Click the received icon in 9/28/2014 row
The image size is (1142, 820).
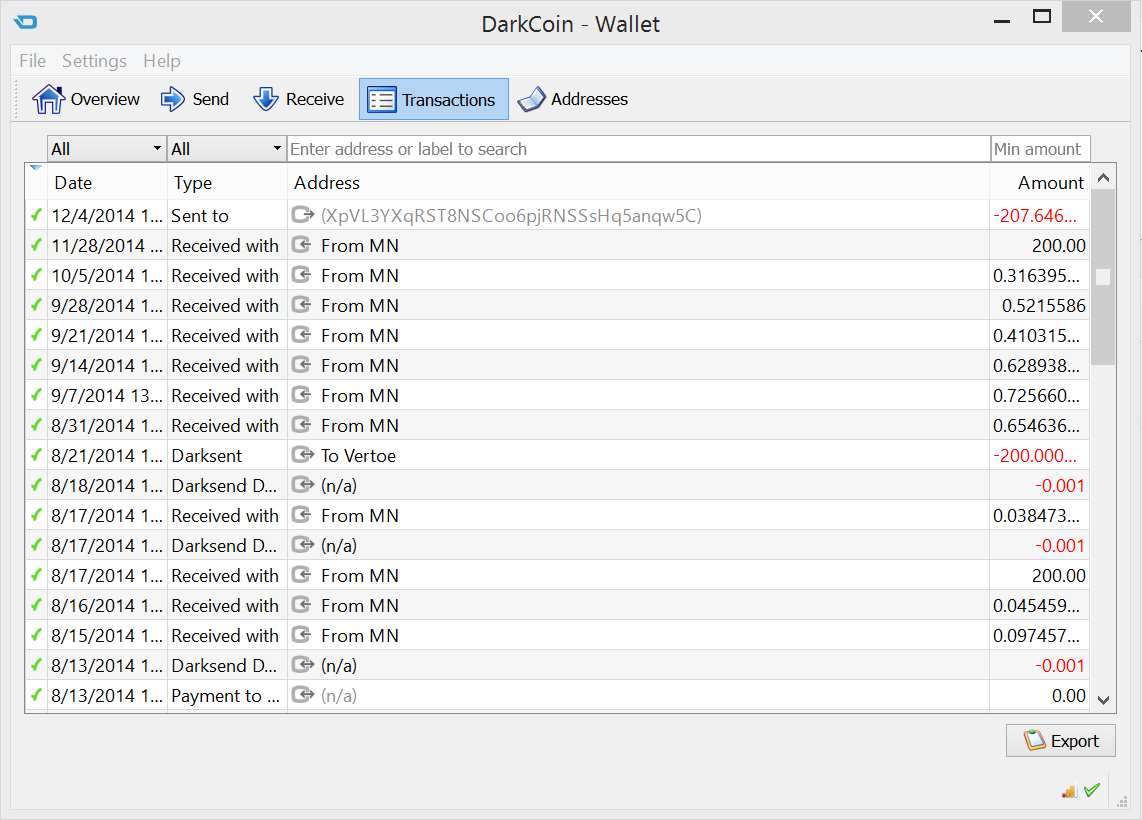pyautogui.click(x=302, y=304)
